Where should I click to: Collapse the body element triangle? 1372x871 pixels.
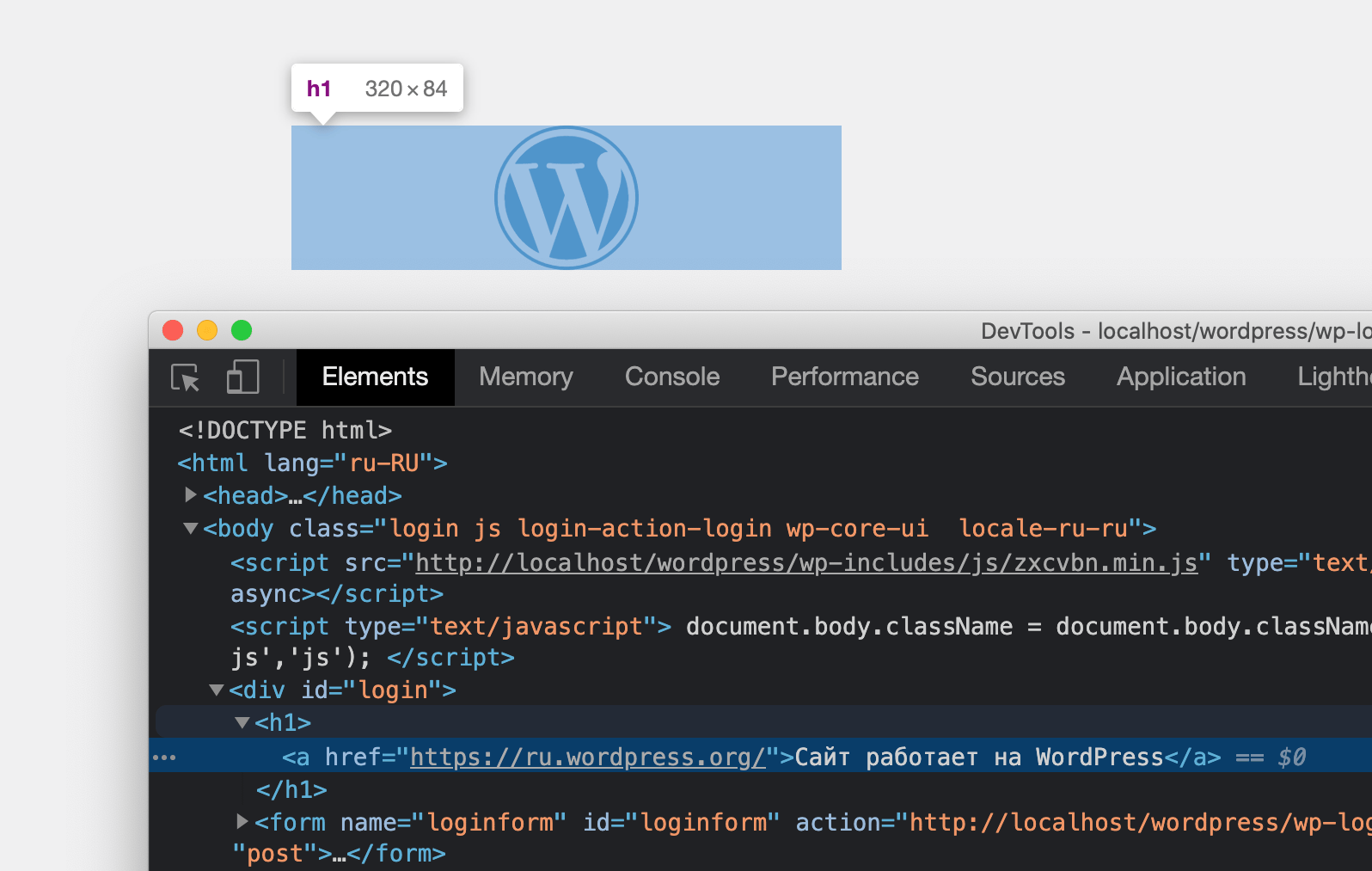191,529
